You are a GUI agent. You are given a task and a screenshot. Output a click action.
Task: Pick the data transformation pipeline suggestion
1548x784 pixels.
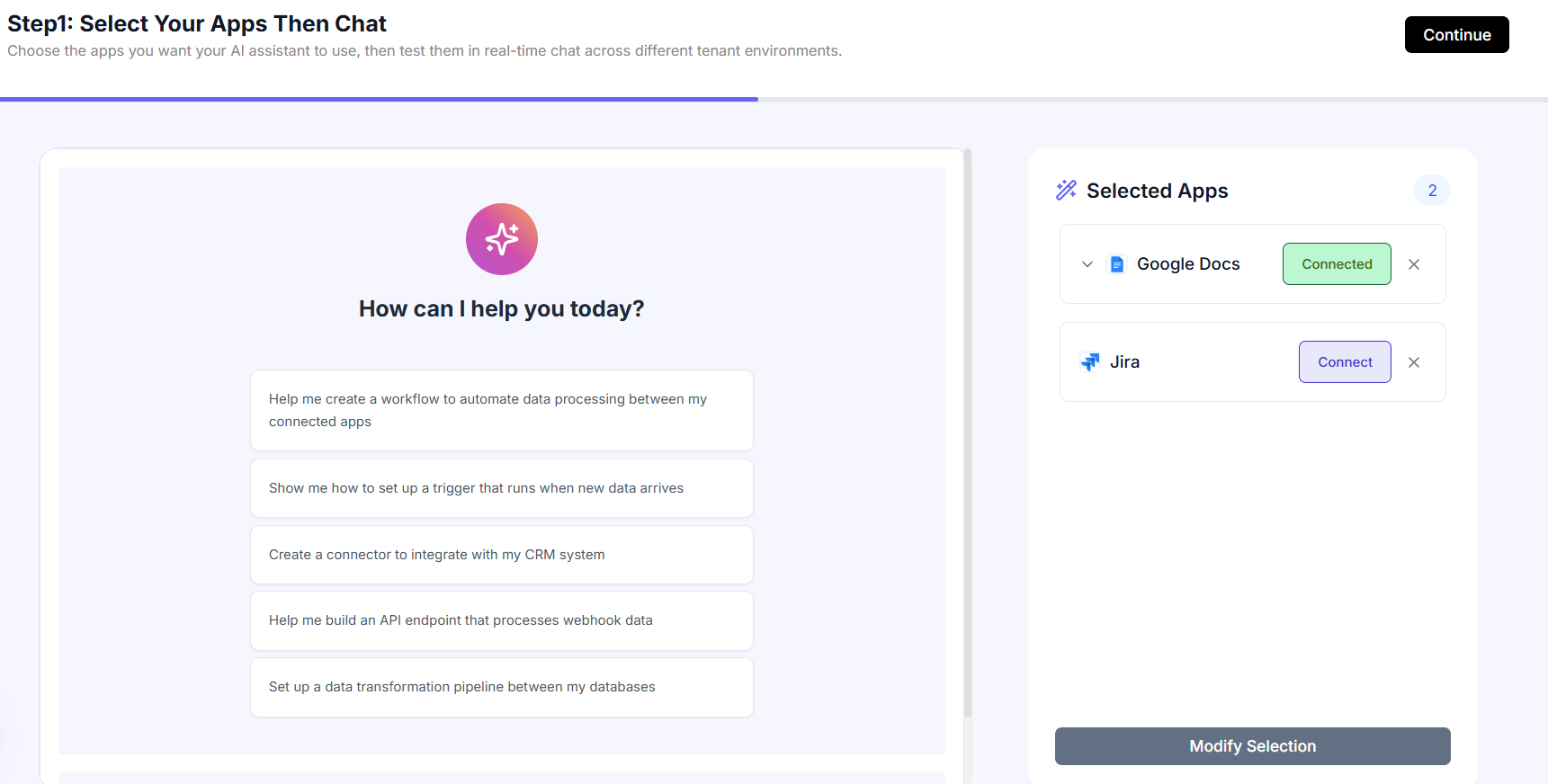(502, 687)
